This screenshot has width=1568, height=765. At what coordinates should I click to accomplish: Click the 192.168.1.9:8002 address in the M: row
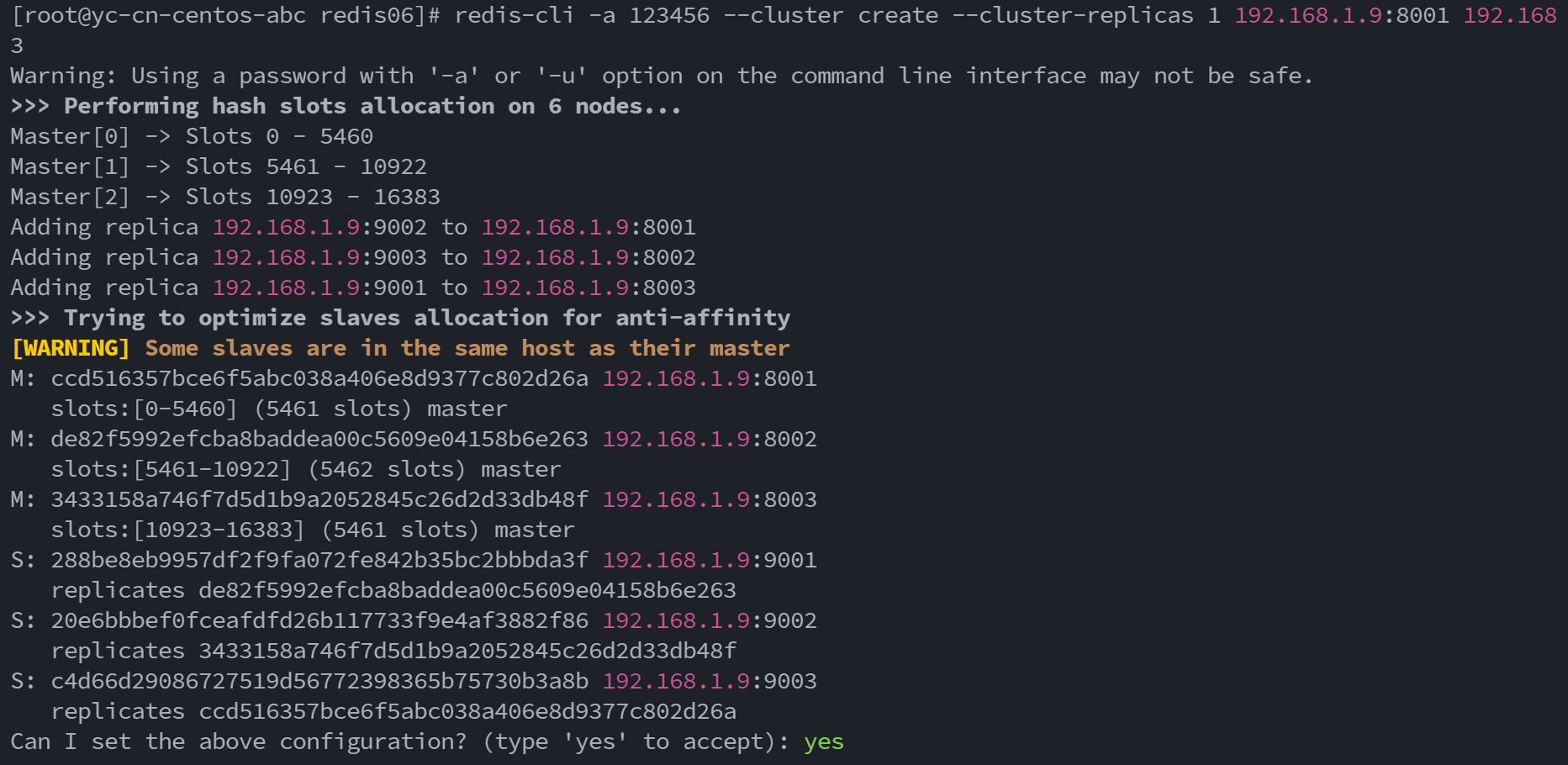coord(710,440)
